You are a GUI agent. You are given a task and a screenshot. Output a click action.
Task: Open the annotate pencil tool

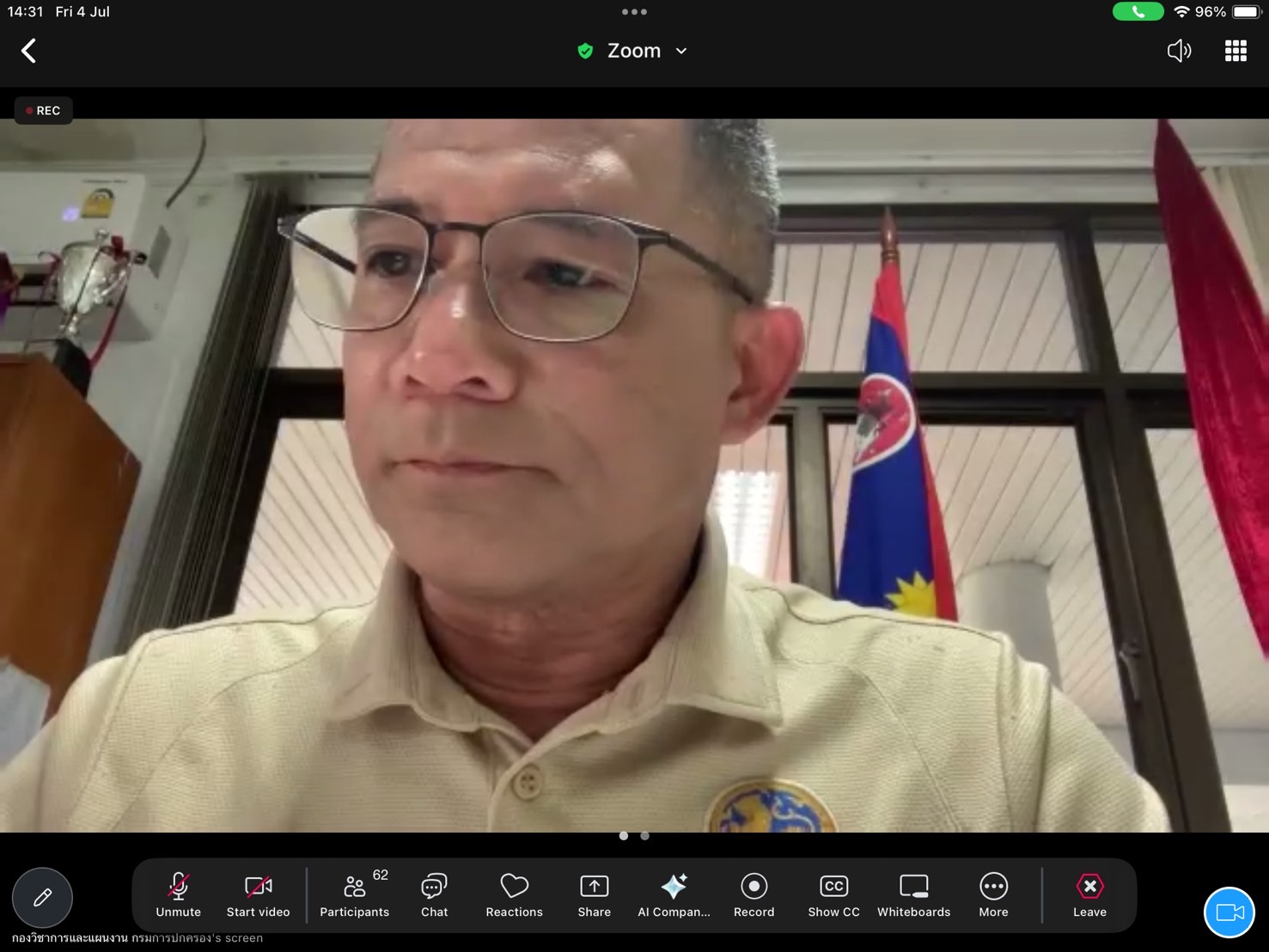(x=42, y=898)
